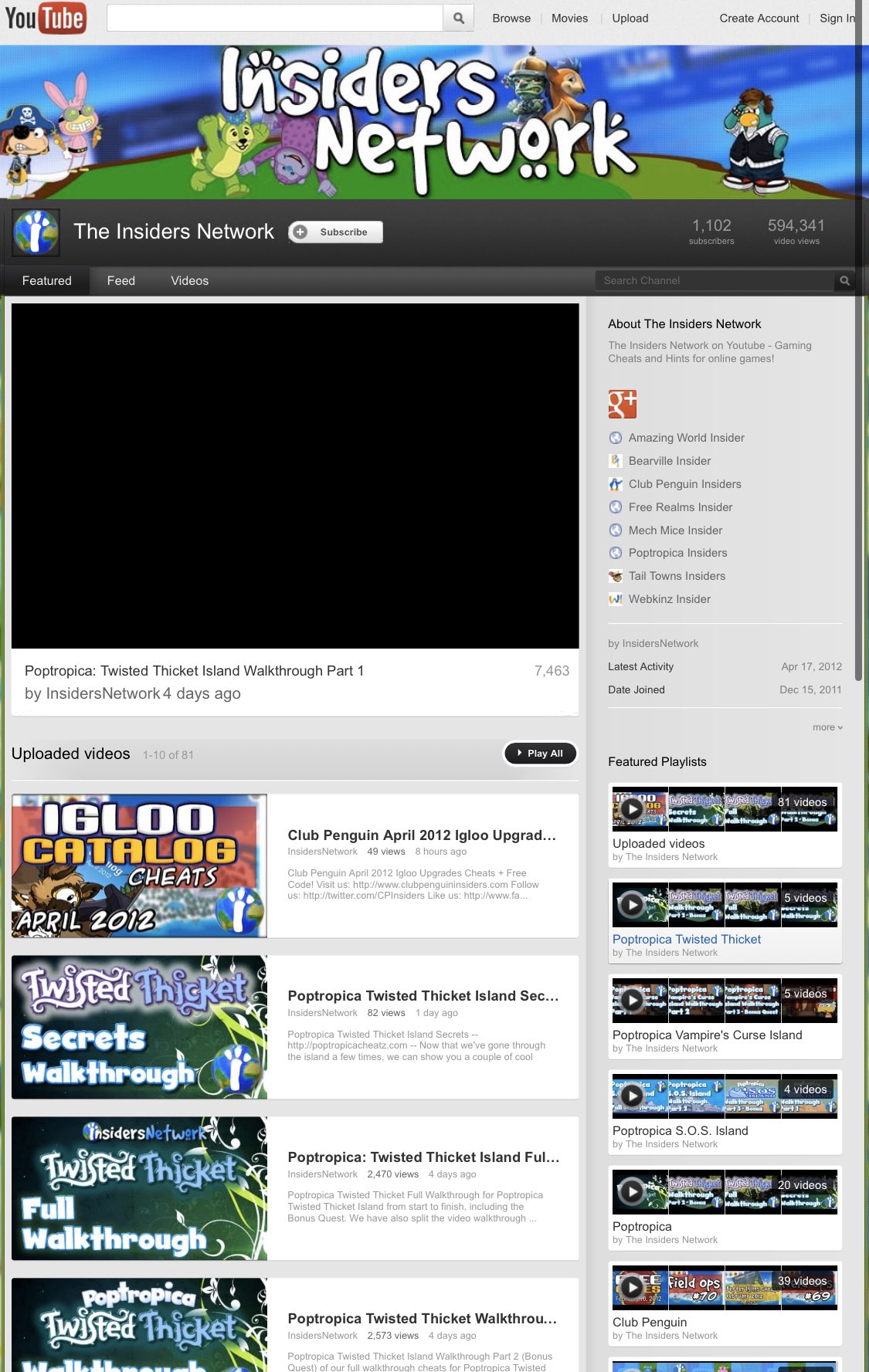Click the Mech Mice Insider globe icon
Viewport: 869px width, 1372px height.
coord(616,530)
